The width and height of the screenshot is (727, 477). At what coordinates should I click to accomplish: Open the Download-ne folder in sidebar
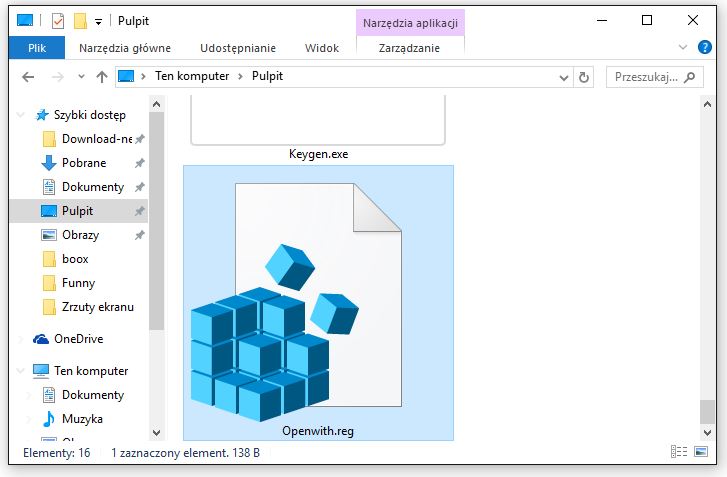[x=97, y=139]
